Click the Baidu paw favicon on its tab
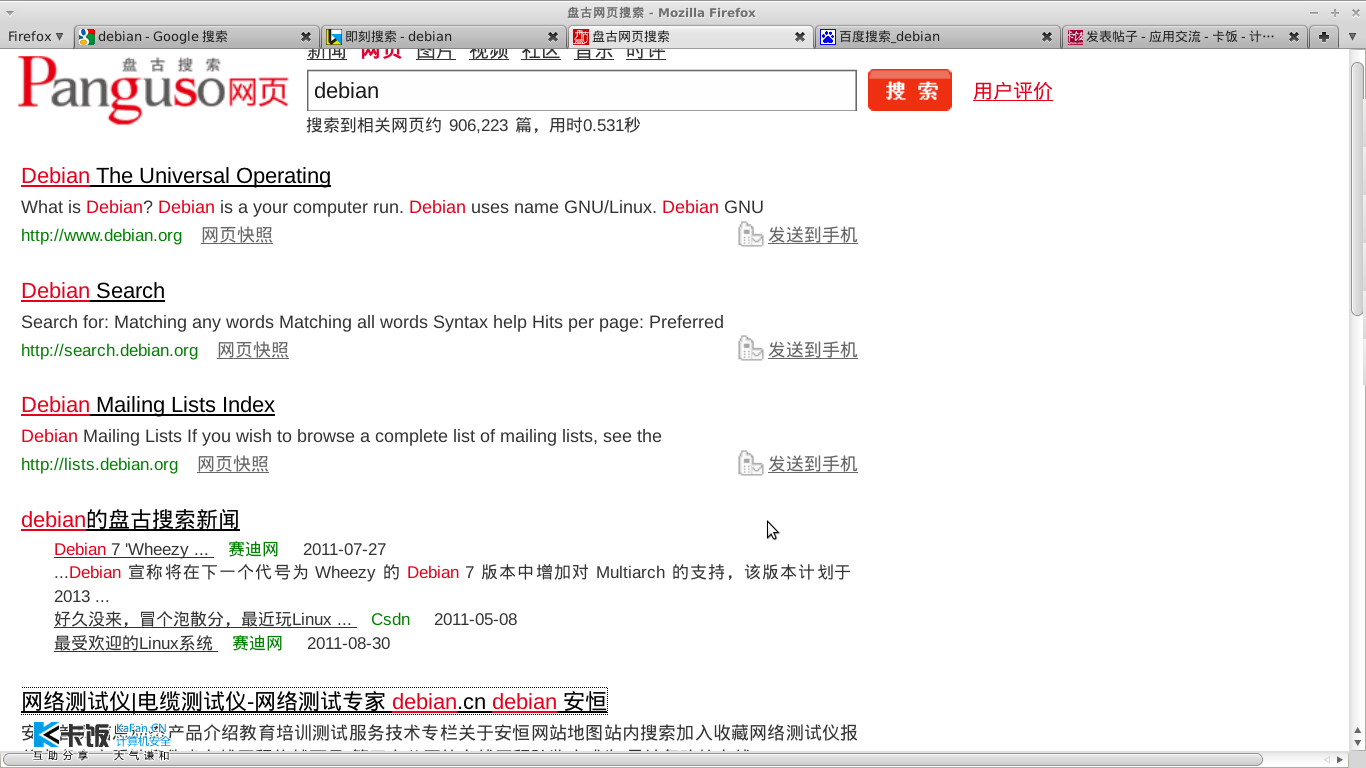1366x768 pixels. point(827,36)
